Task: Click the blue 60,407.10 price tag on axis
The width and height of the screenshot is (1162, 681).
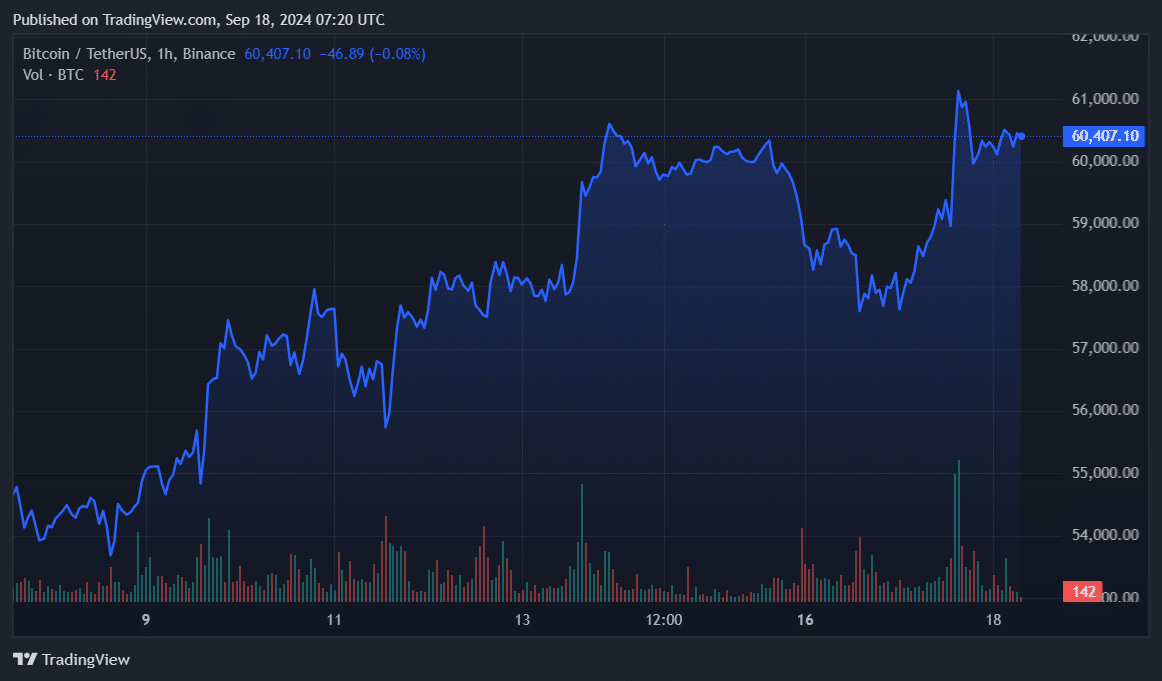Action: [x=1103, y=136]
